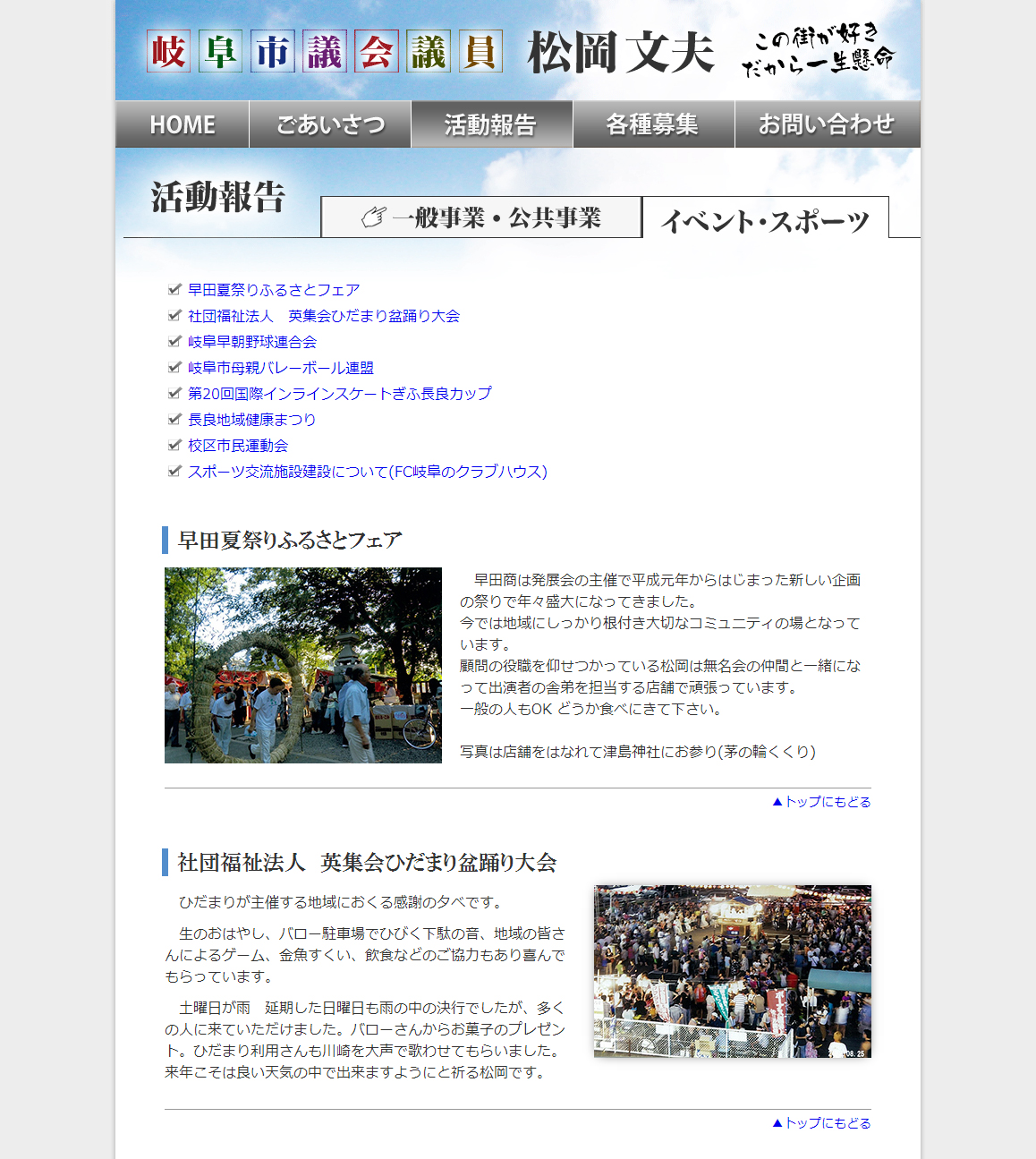This screenshot has height=1159, width=1036.
Task: Click the checkmark icon beside 早田夏祭りふるさとフェア
Action: (x=174, y=289)
